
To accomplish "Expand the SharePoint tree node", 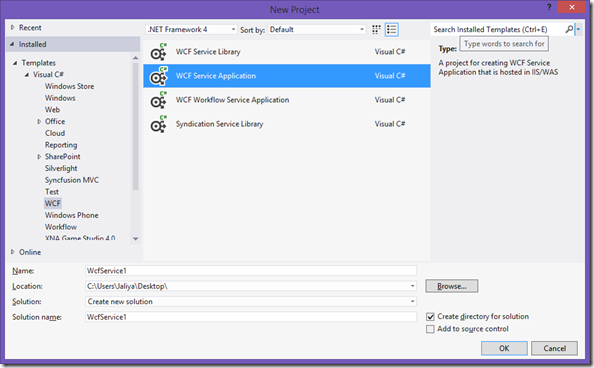I will tap(39, 157).
